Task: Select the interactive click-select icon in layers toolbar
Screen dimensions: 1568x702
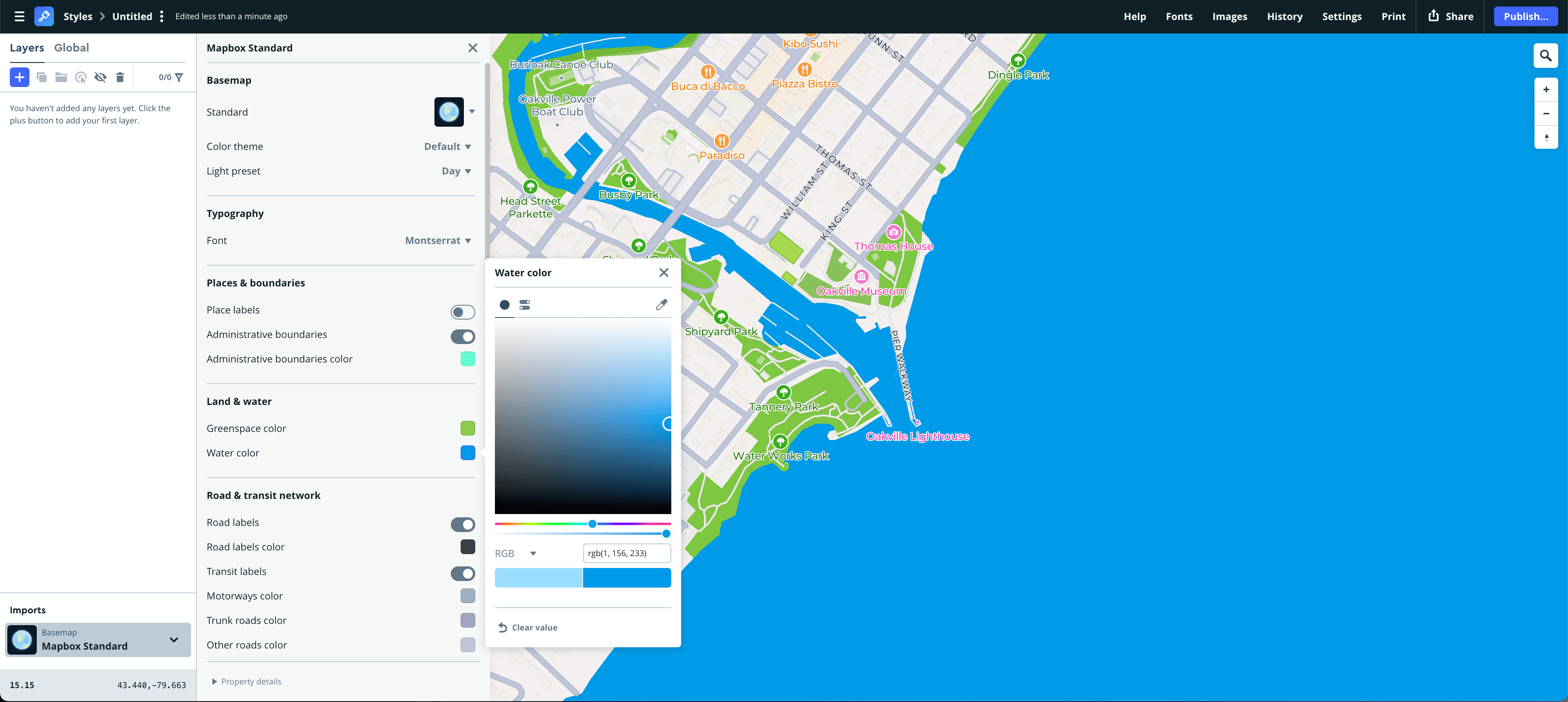Action: click(x=81, y=77)
